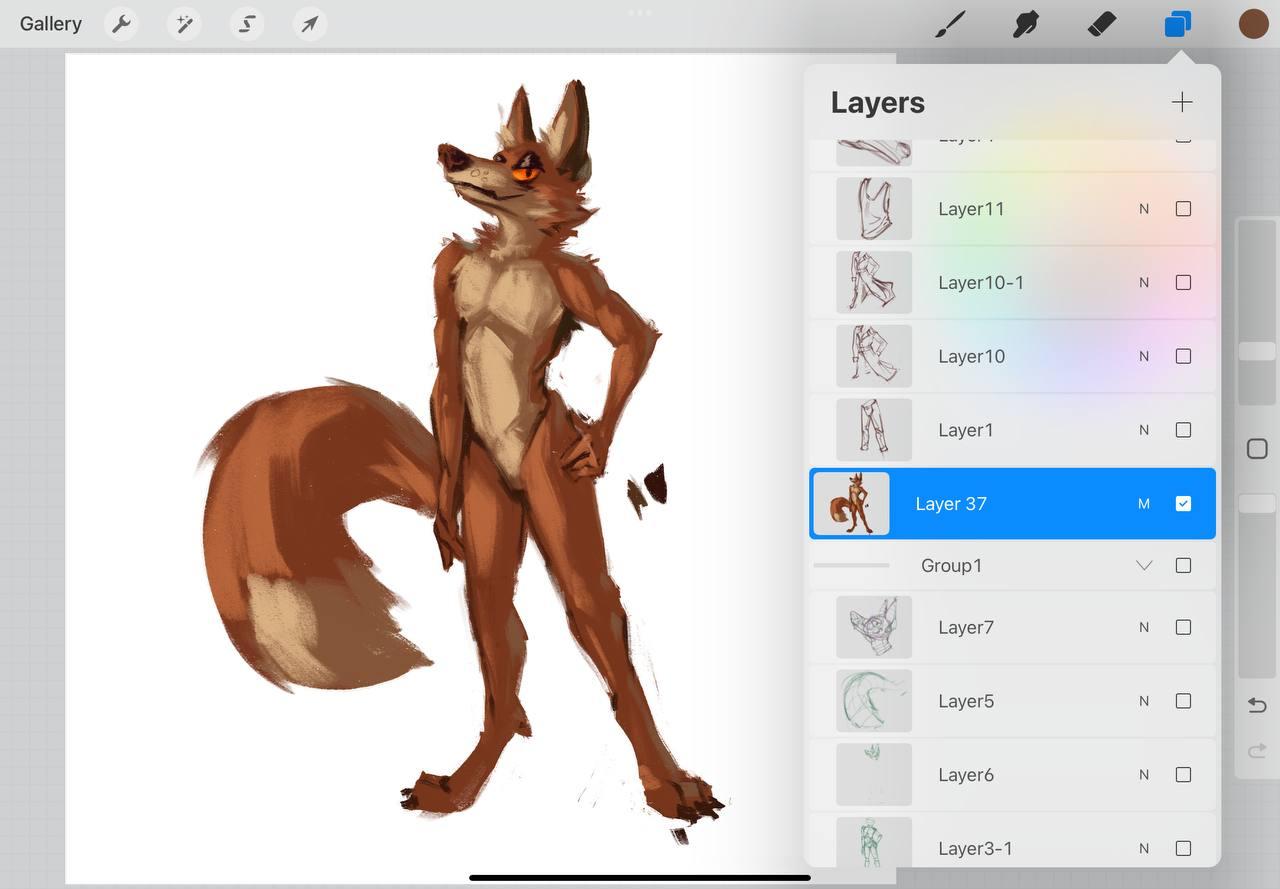
Task: Select the Smudge tool
Action: pyautogui.click(x=1025, y=24)
